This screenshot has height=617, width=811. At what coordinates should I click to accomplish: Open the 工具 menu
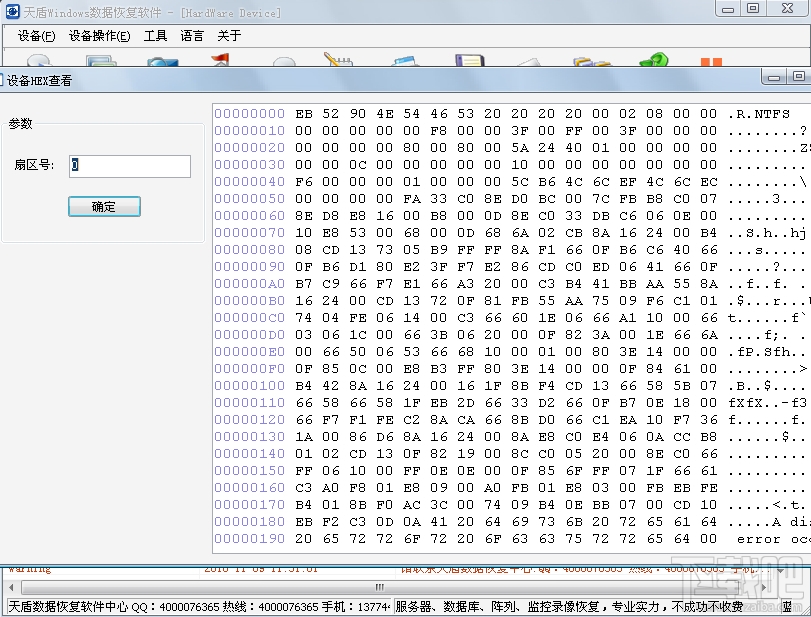pyautogui.click(x=156, y=34)
